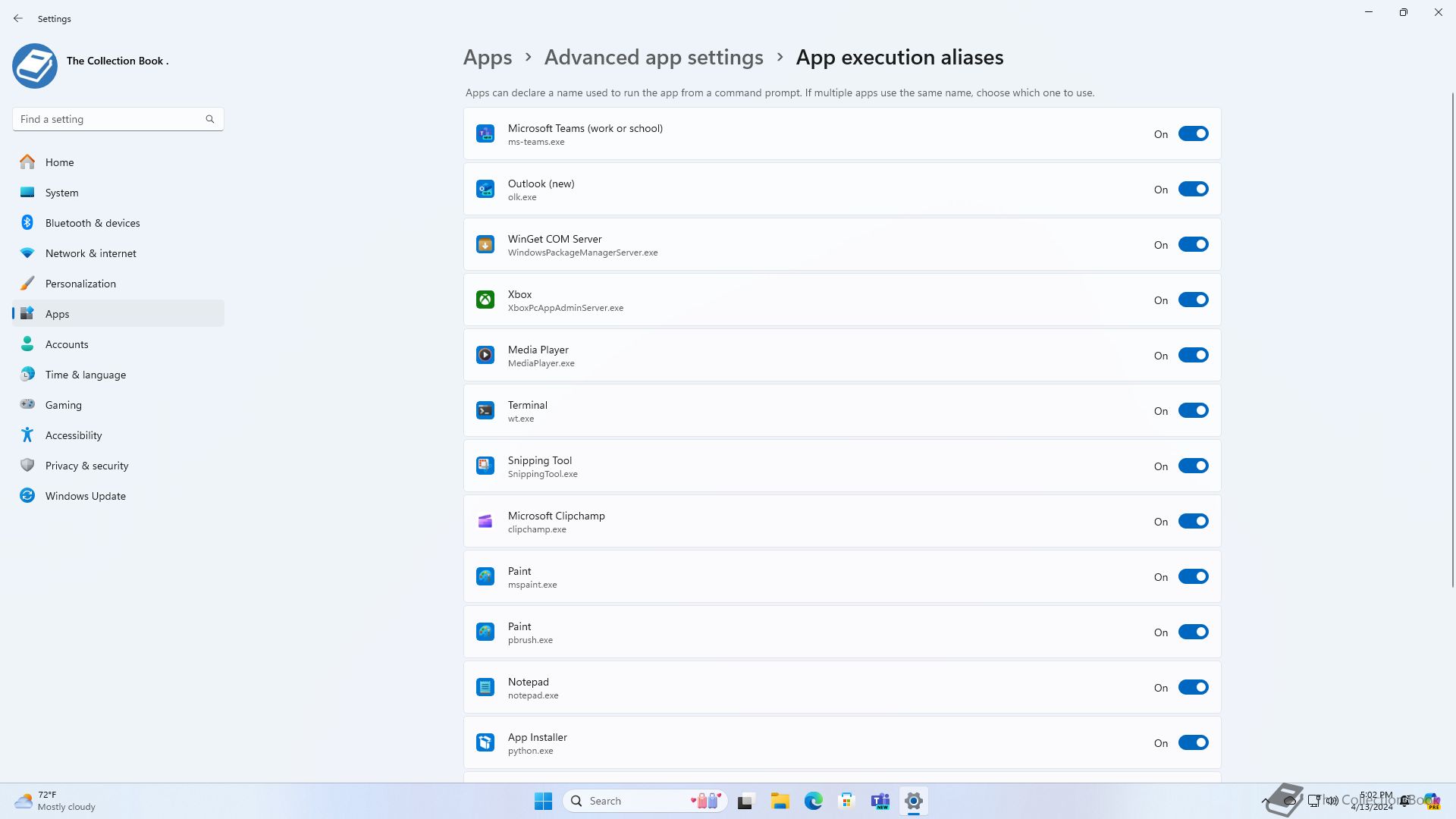This screenshot has width=1456, height=819.
Task: Click the Snipping Tool app icon
Action: point(485,466)
